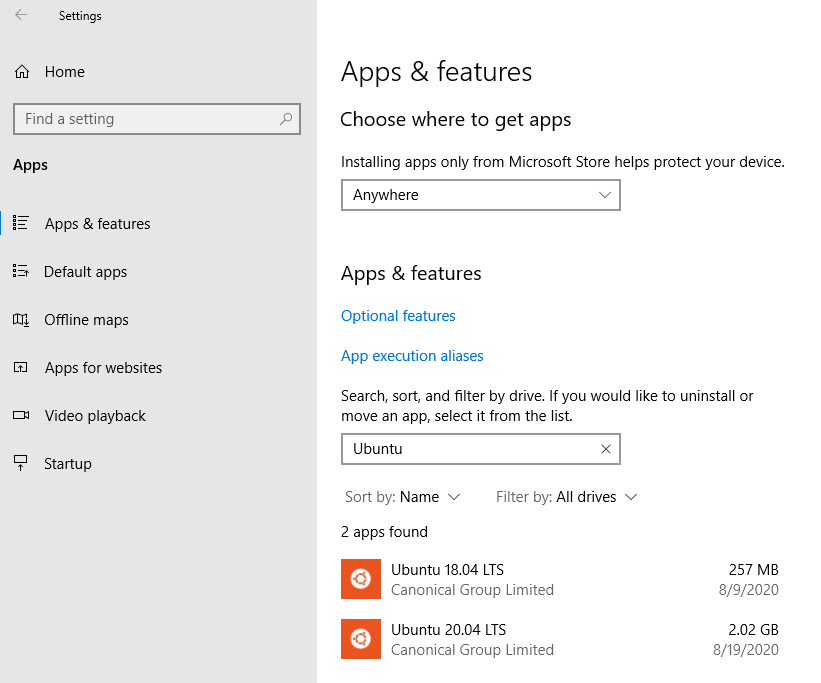Viewport: 821px width, 683px height.
Task: Click the '2 apps found' text
Action: [384, 532]
